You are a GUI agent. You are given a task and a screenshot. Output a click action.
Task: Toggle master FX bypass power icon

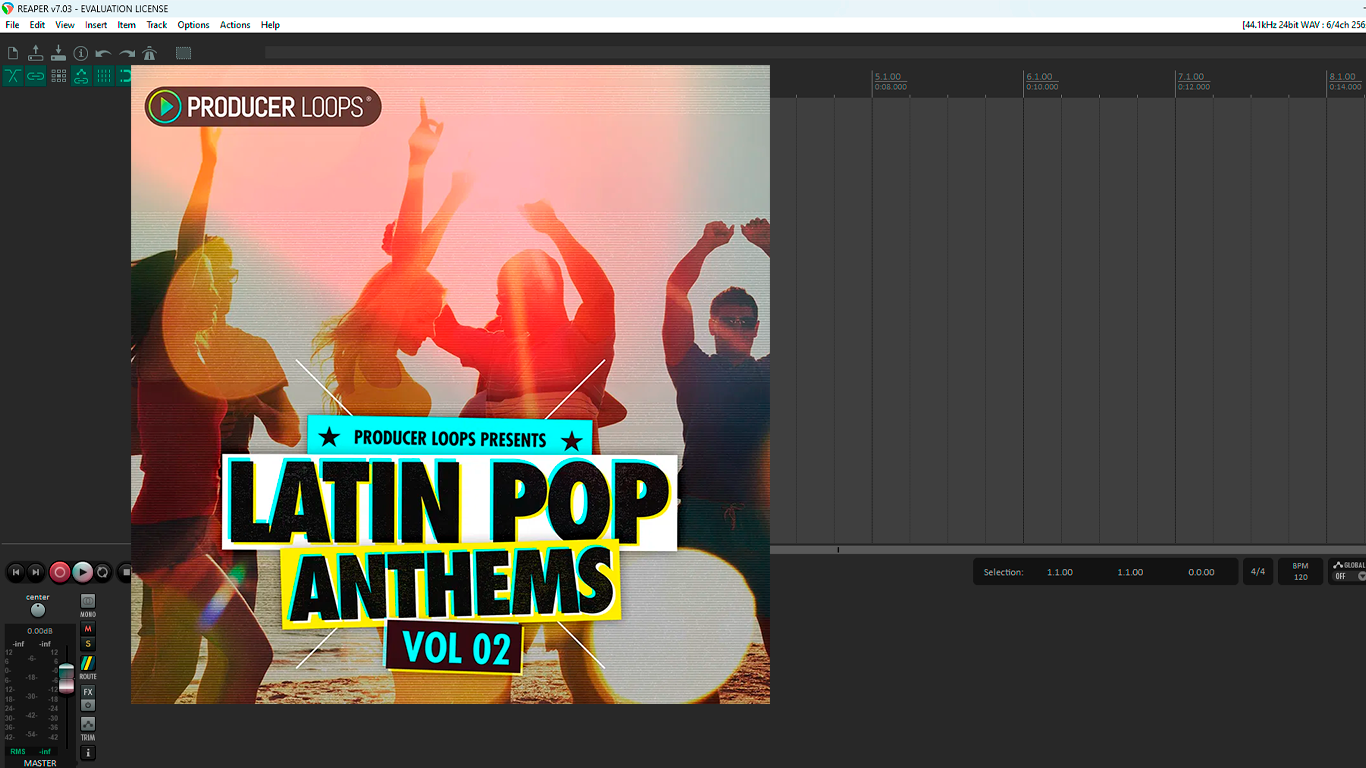click(x=88, y=705)
